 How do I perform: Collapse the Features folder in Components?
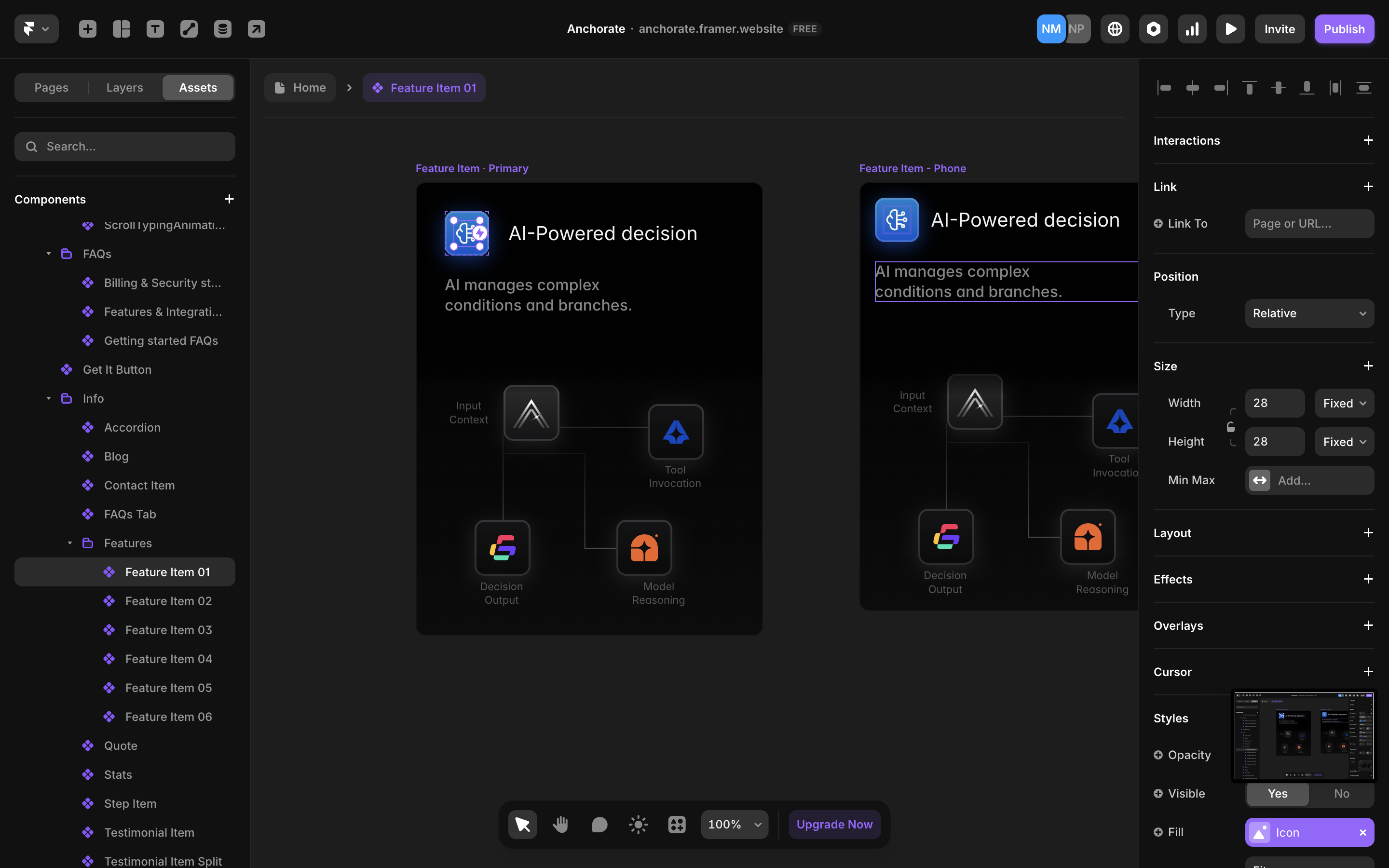69,543
